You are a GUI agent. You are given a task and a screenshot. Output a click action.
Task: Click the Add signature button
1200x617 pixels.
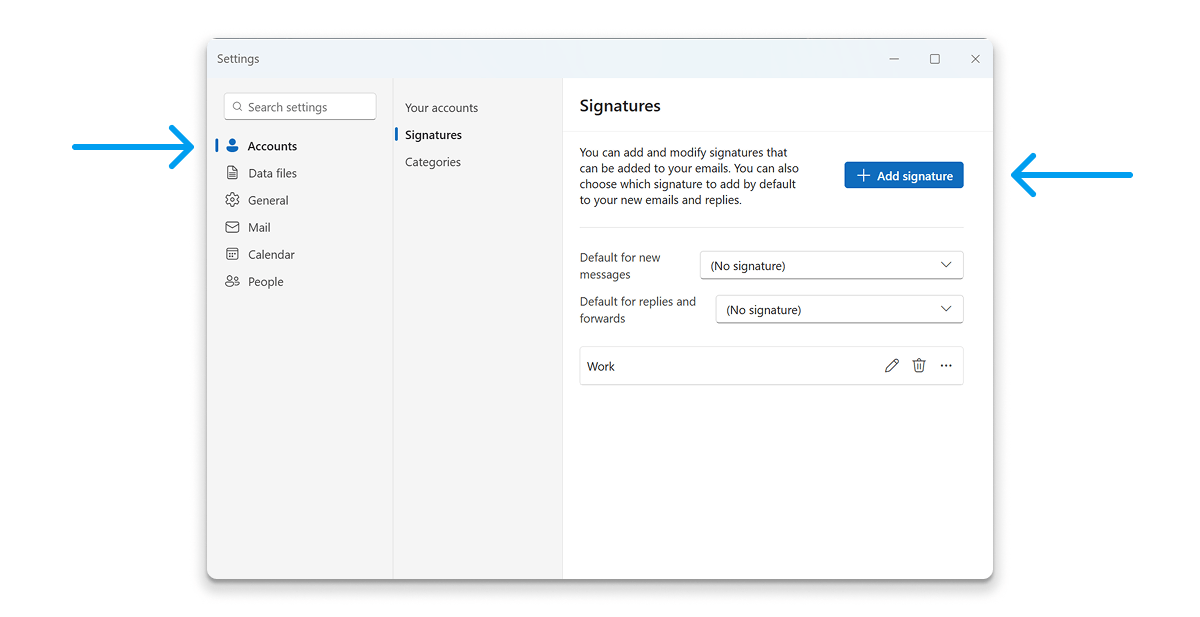904,175
